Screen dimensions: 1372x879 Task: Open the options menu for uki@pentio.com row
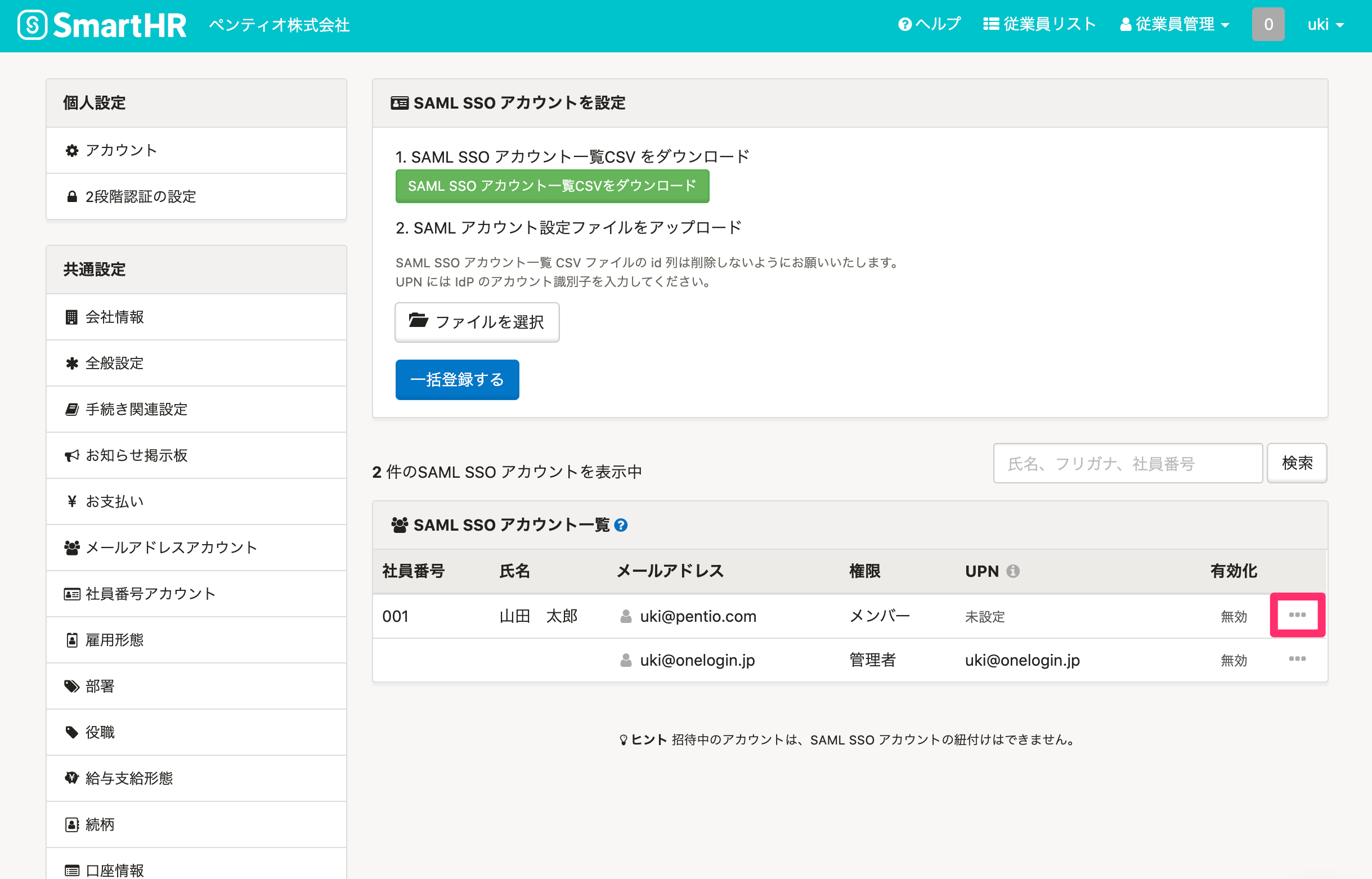(1297, 615)
